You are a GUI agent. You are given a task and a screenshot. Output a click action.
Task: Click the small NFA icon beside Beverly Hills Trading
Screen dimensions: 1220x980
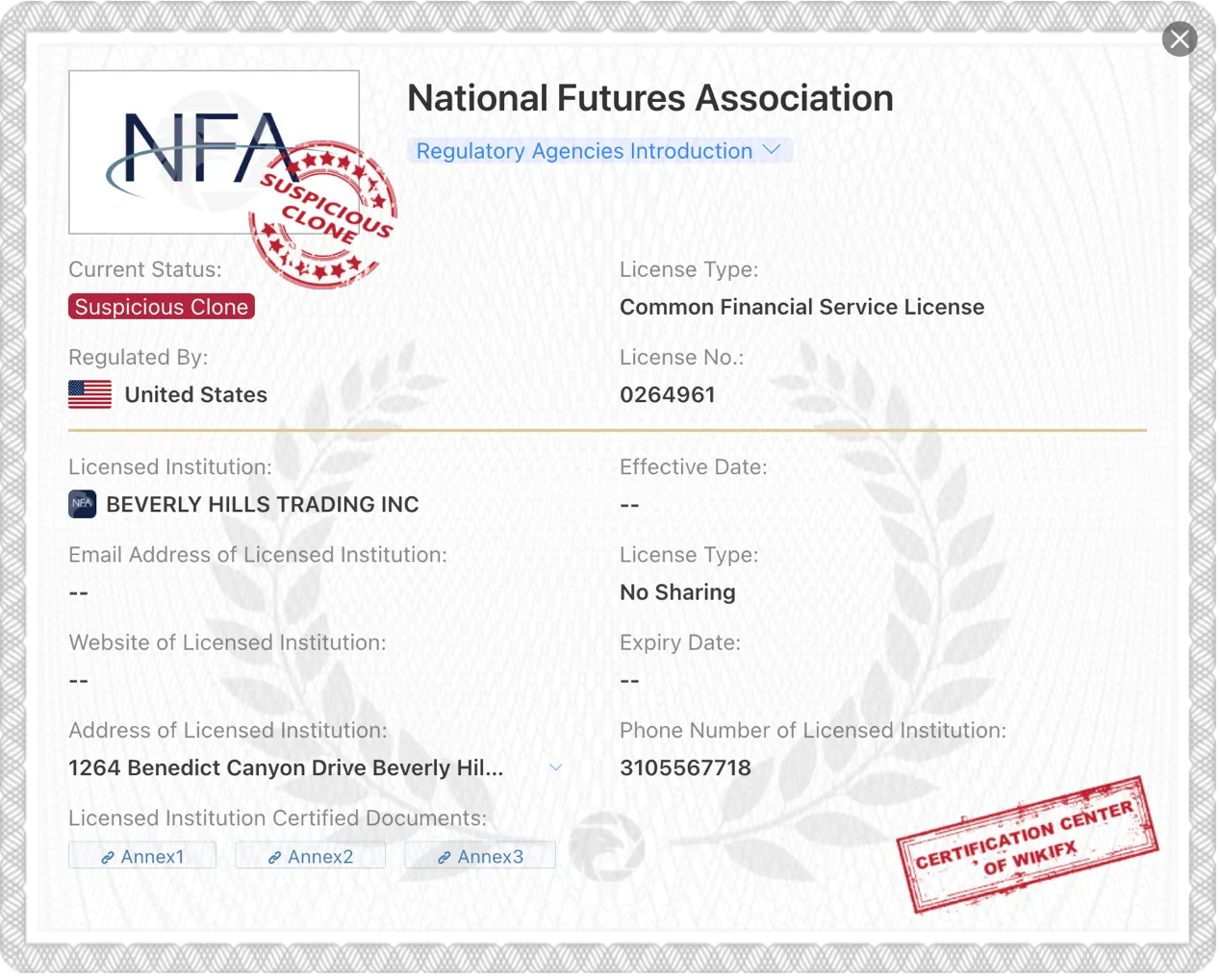(83, 506)
